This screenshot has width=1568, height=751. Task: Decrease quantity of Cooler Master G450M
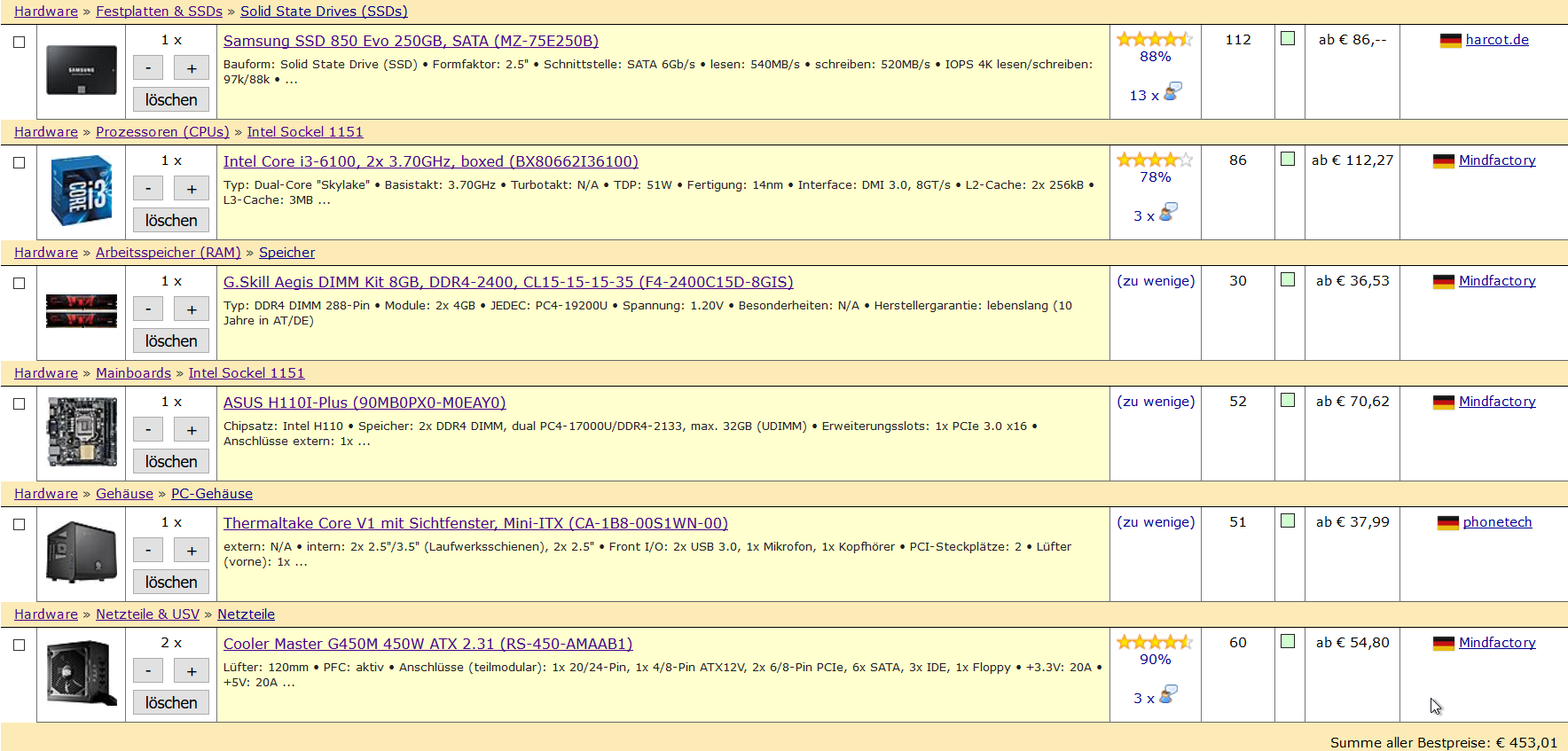tap(148, 671)
